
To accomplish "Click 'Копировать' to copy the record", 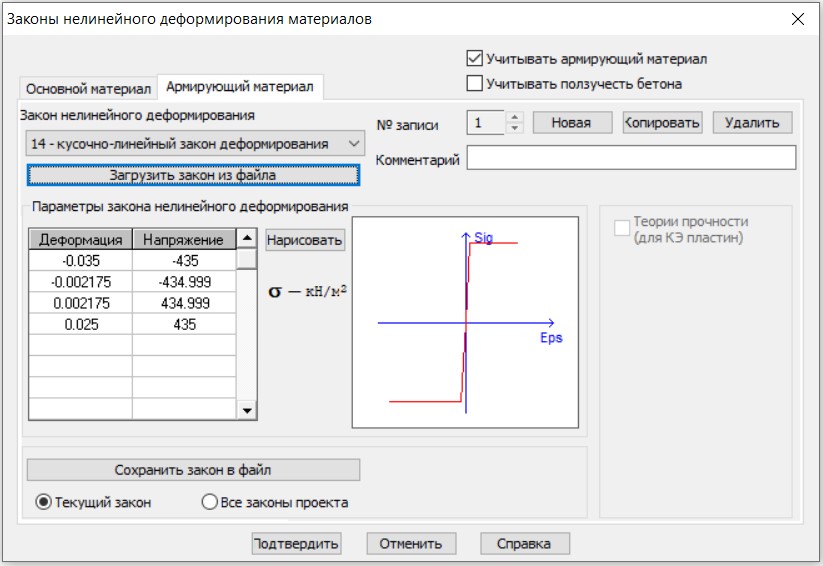I will [x=662, y=123].
